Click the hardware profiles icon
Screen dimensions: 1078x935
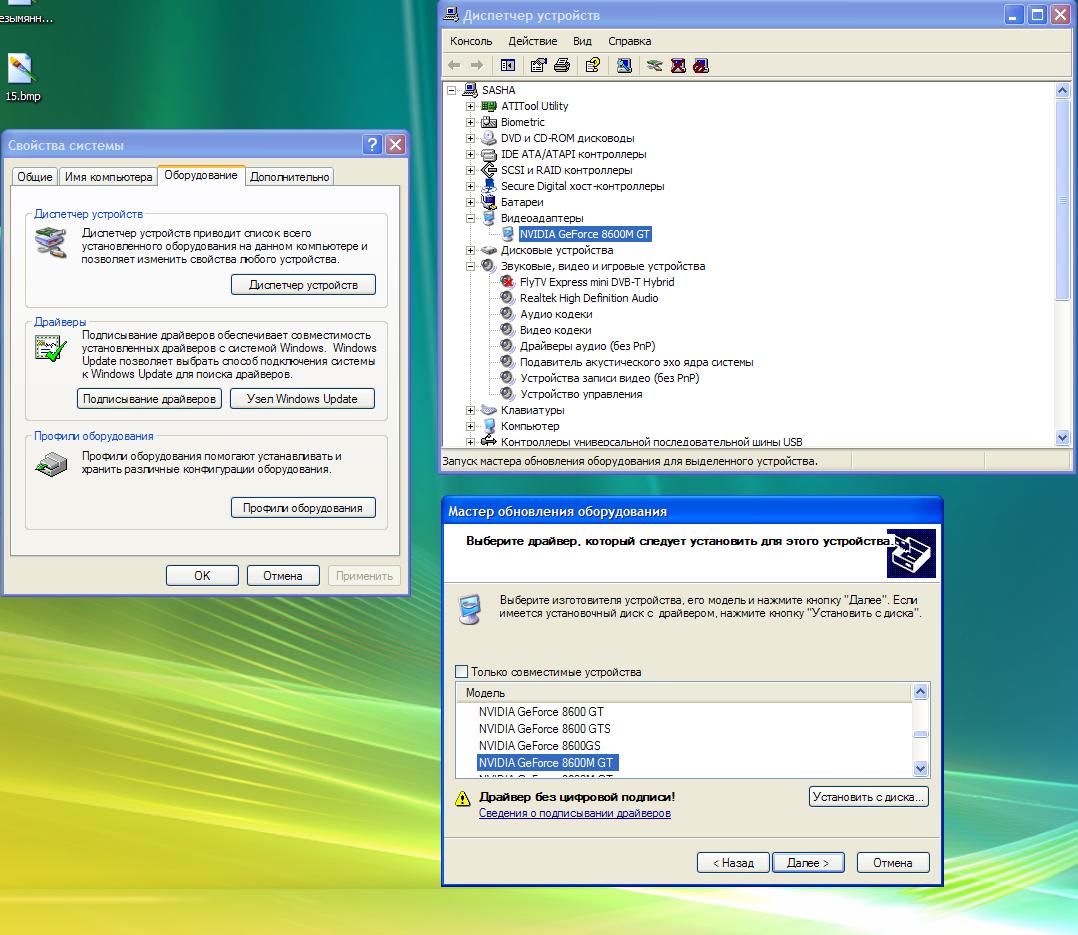51,465
